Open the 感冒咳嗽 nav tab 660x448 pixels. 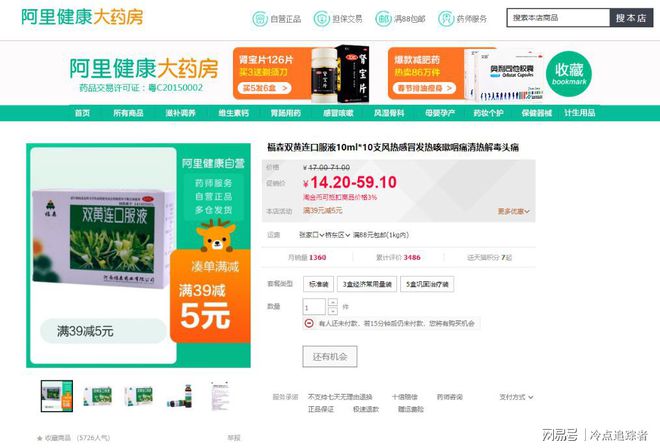point(338,113)
